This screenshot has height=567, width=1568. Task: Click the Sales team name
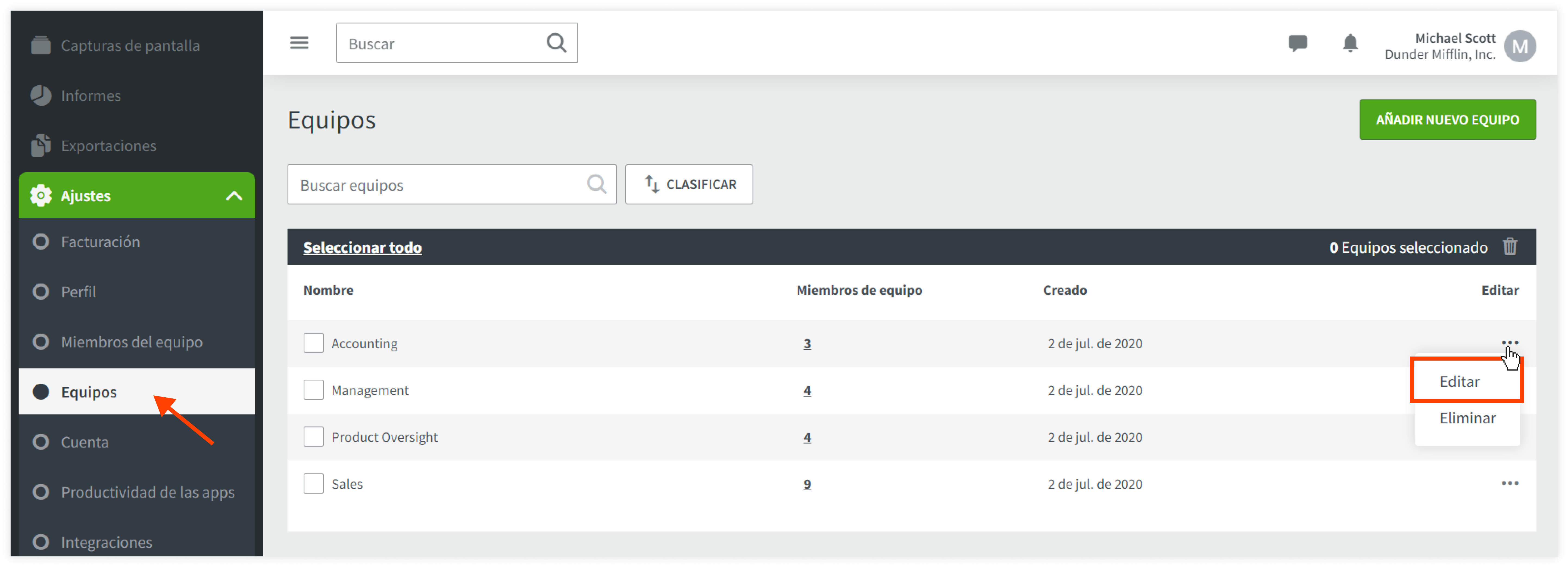(x=347, y=484)
